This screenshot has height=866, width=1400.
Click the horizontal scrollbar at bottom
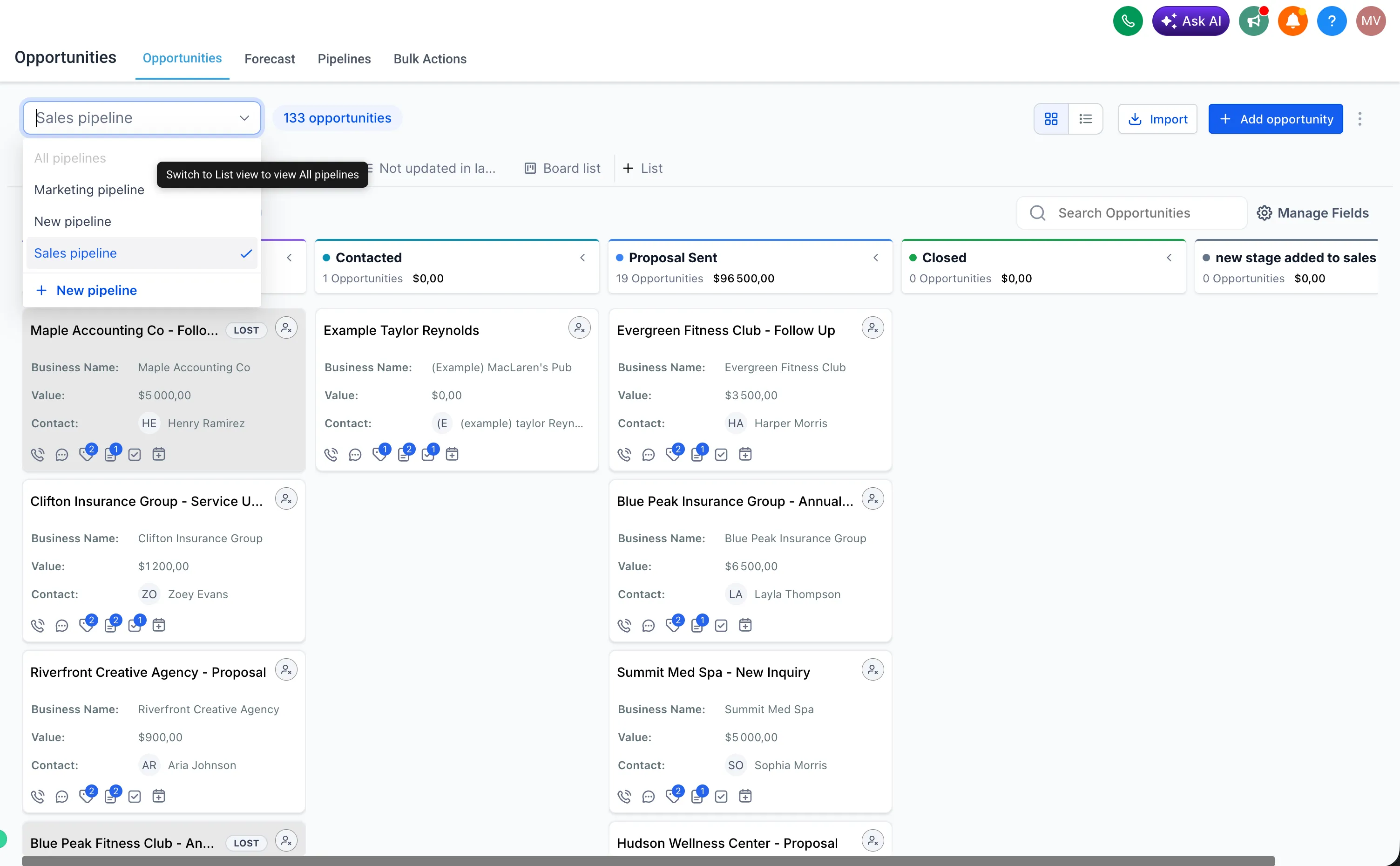(648, 861)
